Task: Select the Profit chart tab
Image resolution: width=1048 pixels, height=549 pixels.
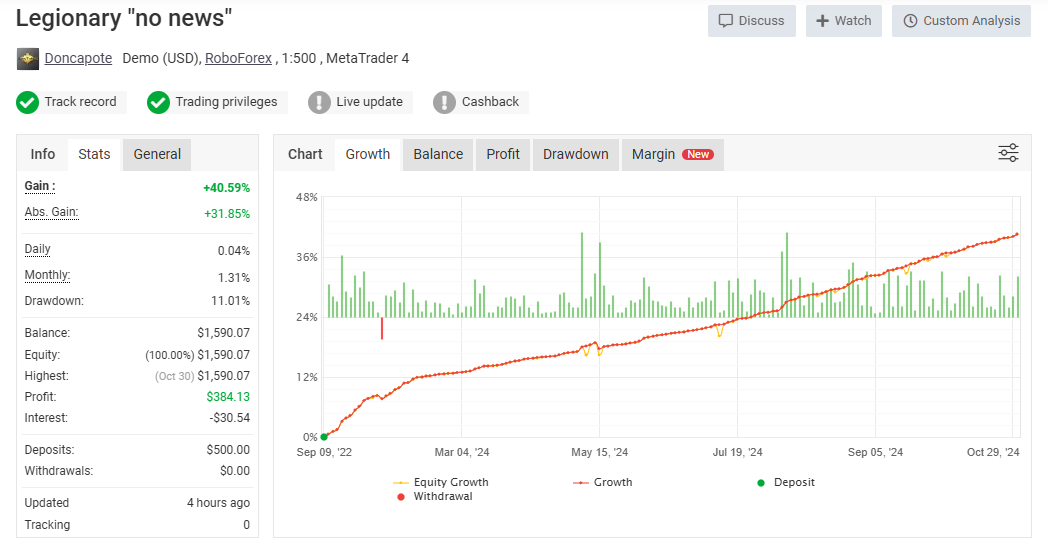Action: 503,154
